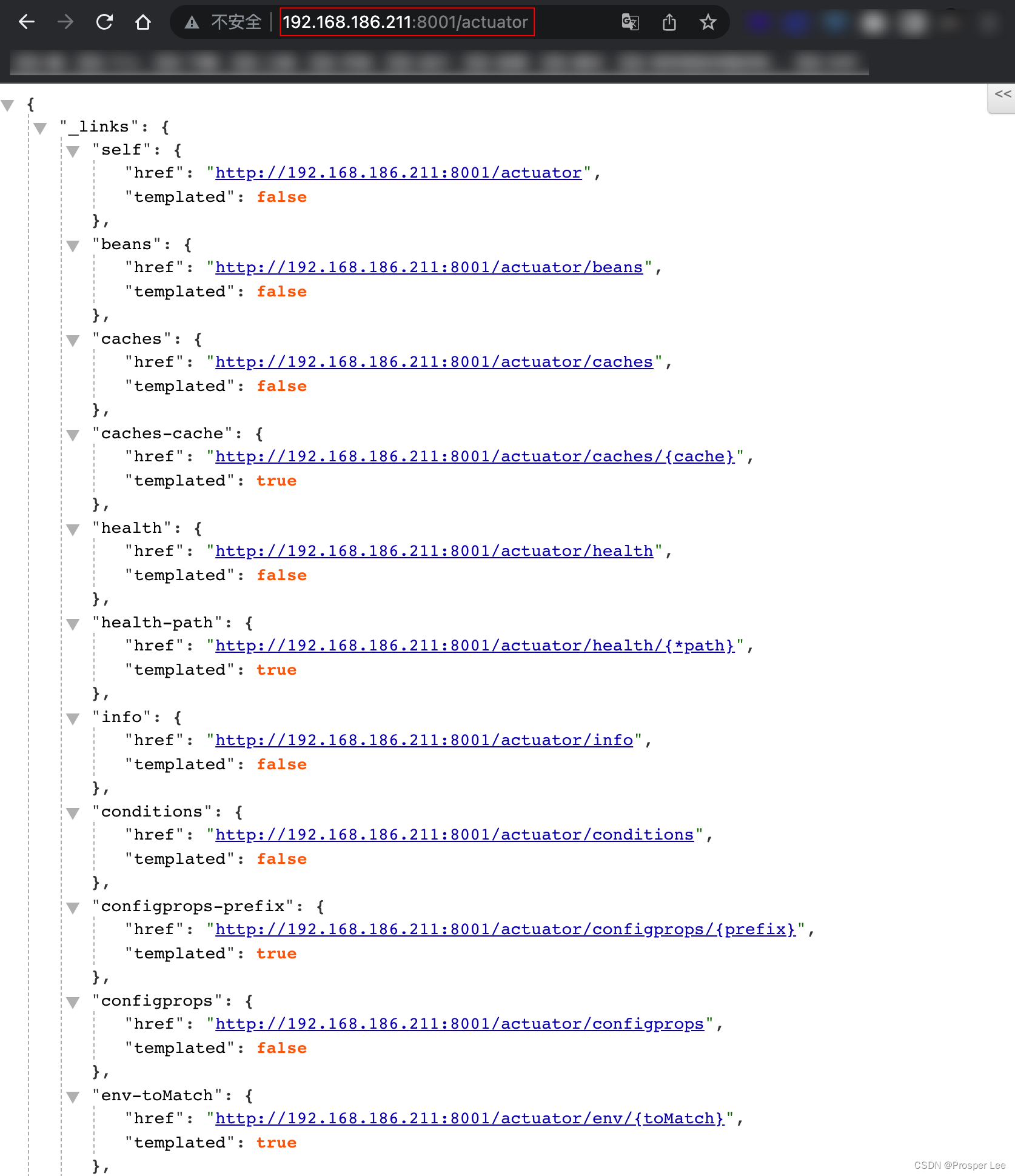Focus the address bar URL
This screenshot has width=1015, height=1176.
(x=406, y=22)
